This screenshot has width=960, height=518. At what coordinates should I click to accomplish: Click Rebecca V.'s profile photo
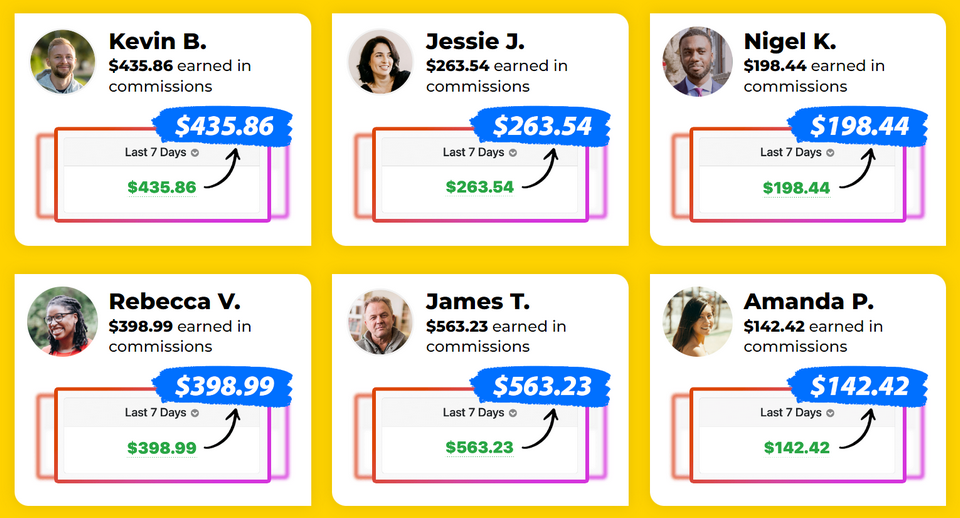tap(62, 321)
